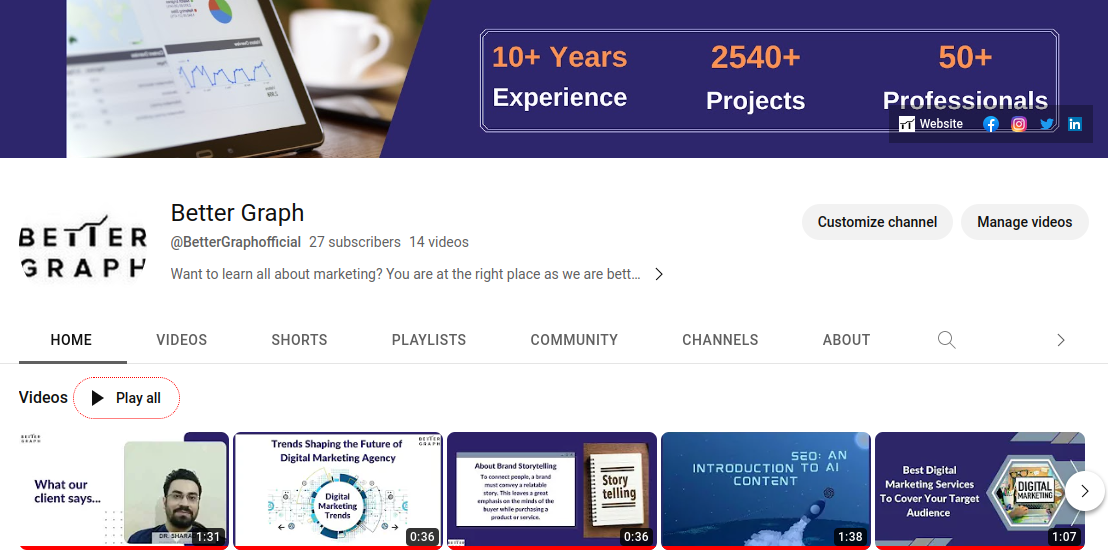
Task: Open the Brand Storytelling video thumbnail
Action: (552, 491)
